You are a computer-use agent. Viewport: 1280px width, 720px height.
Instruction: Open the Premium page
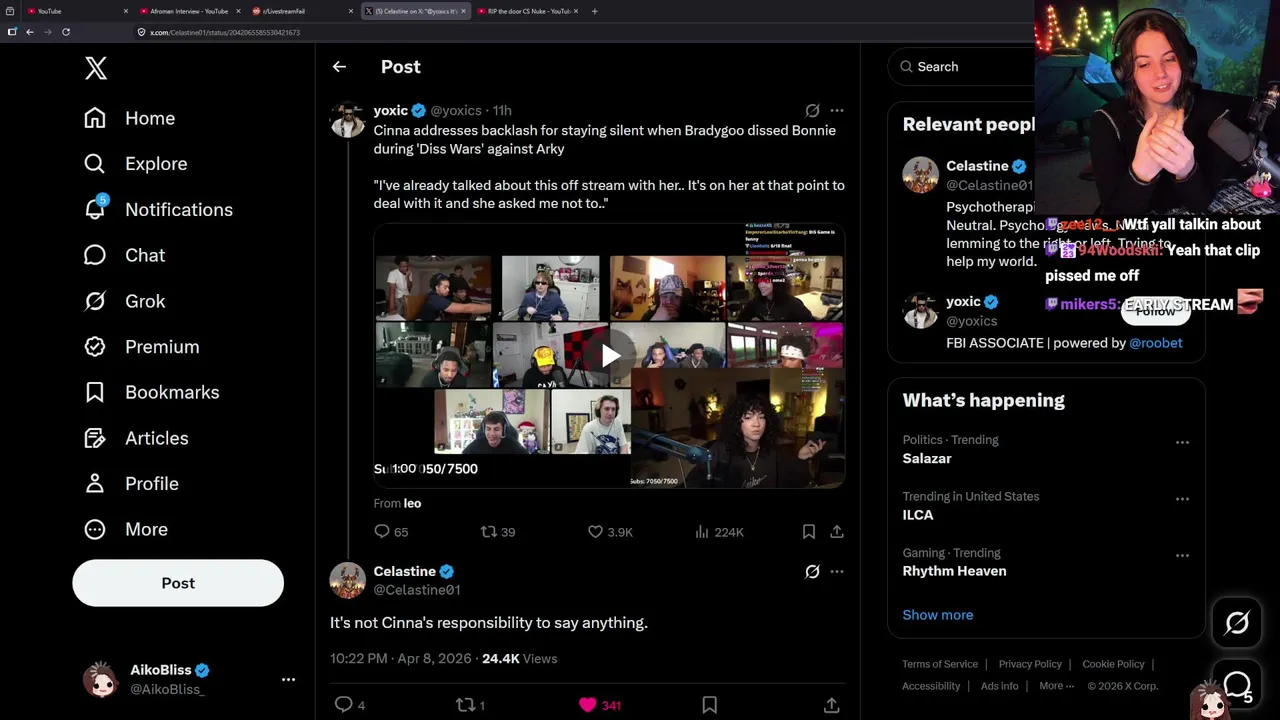[141, 347]
